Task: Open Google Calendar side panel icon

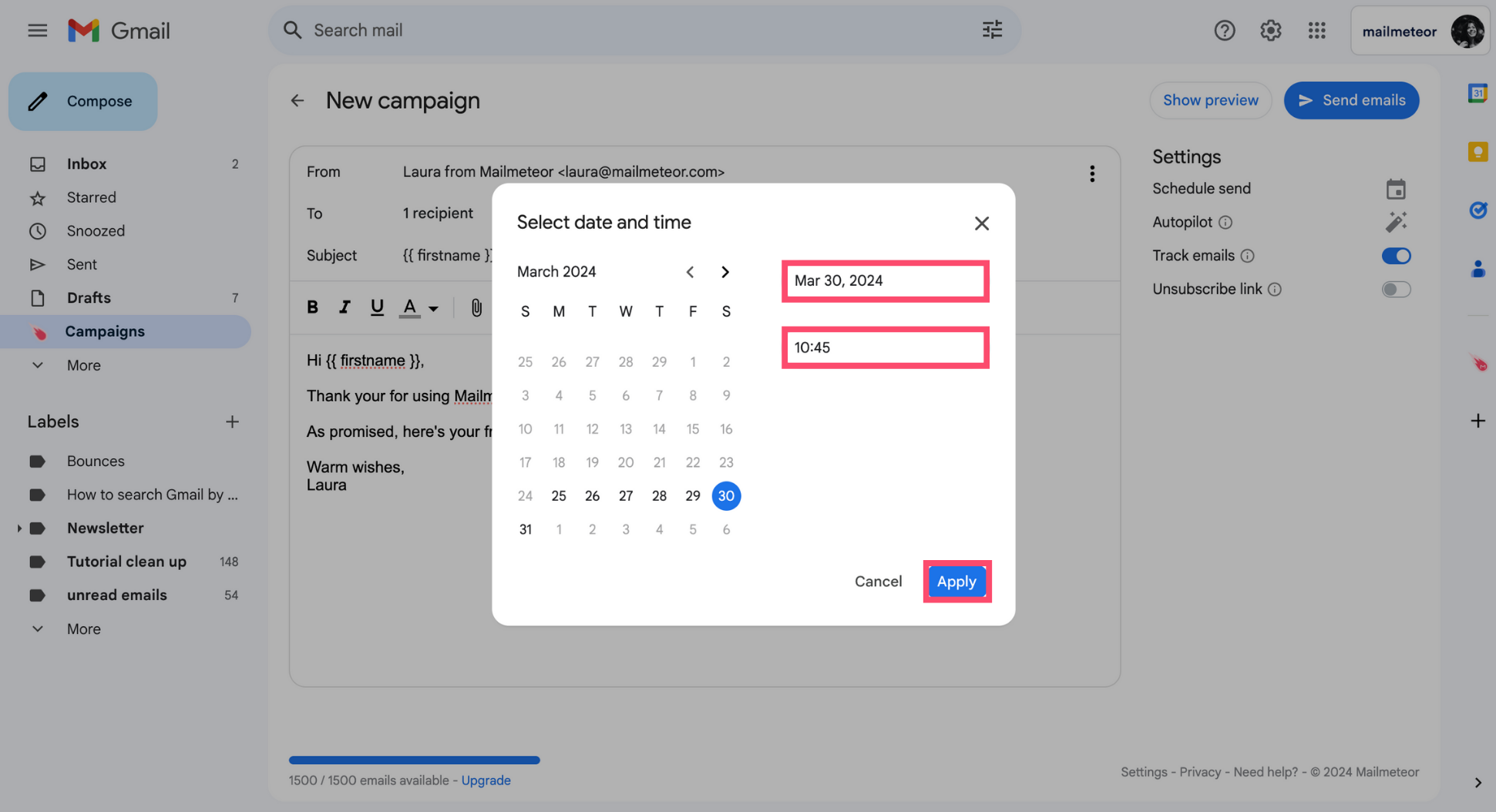Action: pyautogui.click(x=1477, y=93)
